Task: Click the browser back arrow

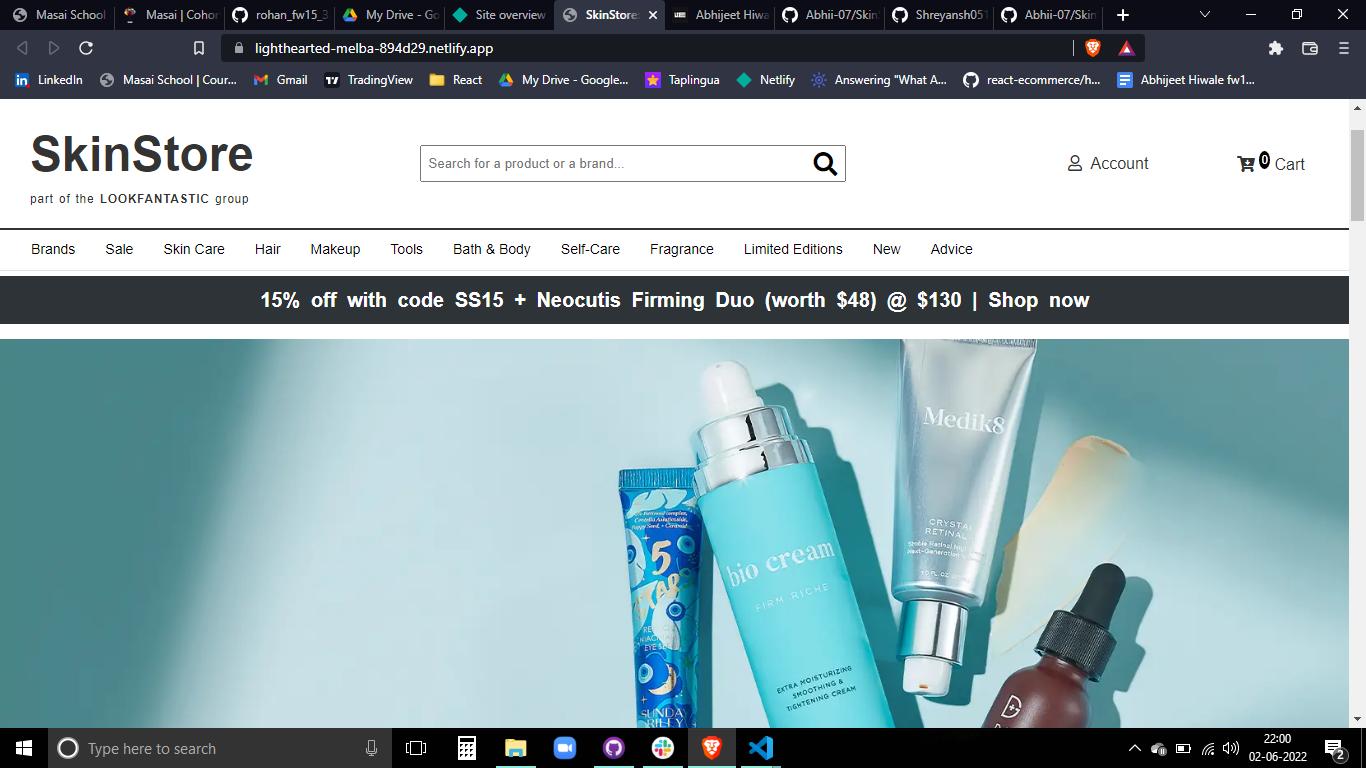Action: coord(22,48)
